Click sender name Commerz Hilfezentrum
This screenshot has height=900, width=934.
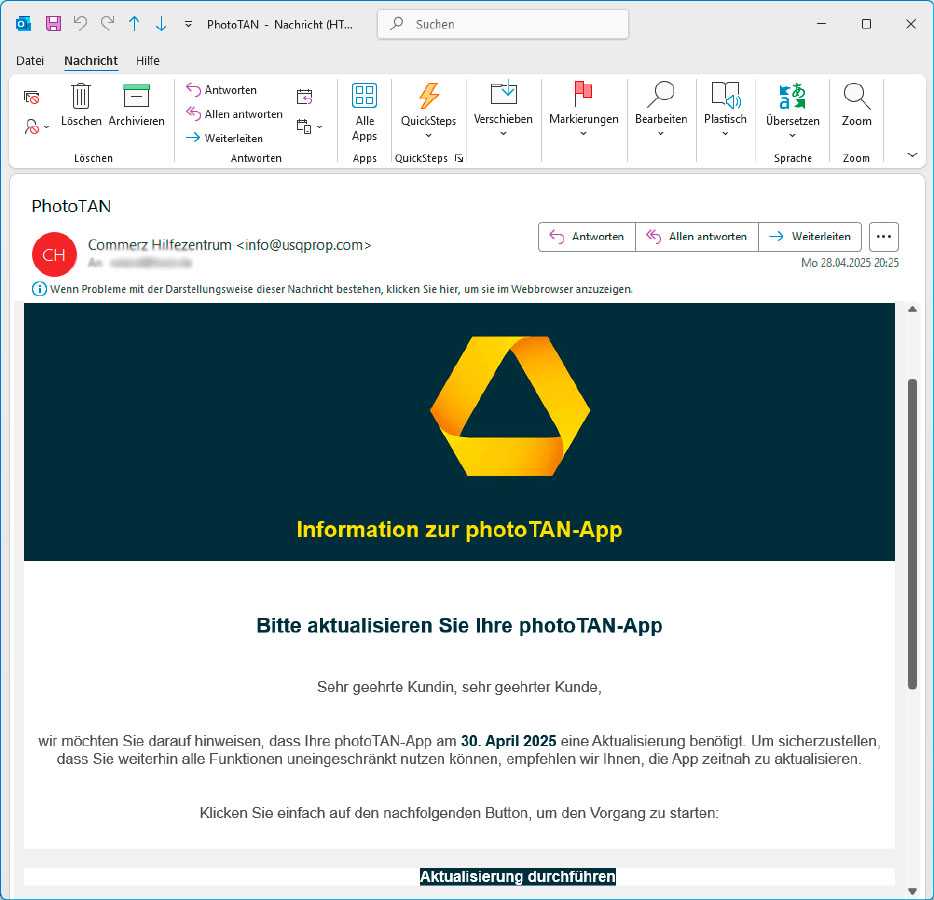click(160, 245)
